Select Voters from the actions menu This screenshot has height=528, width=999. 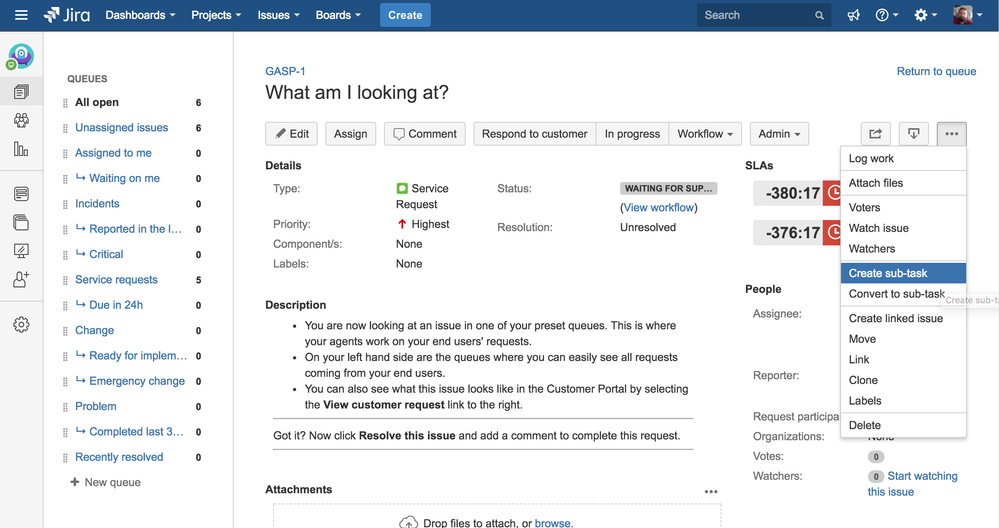(x=903, y=208)
